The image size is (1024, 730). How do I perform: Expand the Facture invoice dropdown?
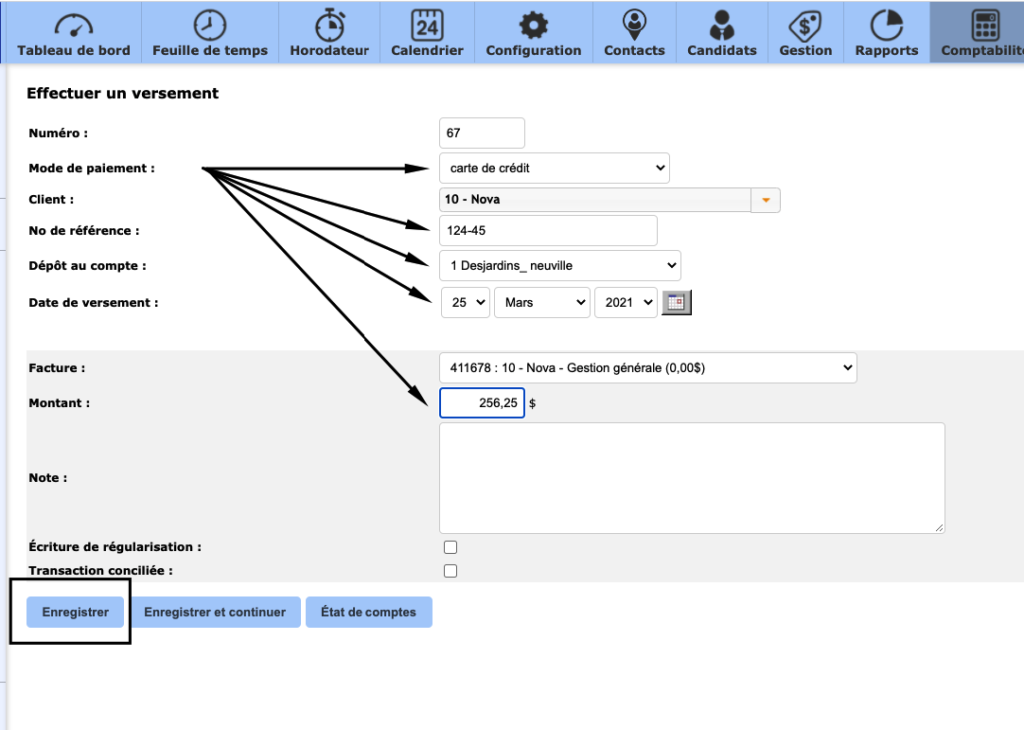(647, 368)
